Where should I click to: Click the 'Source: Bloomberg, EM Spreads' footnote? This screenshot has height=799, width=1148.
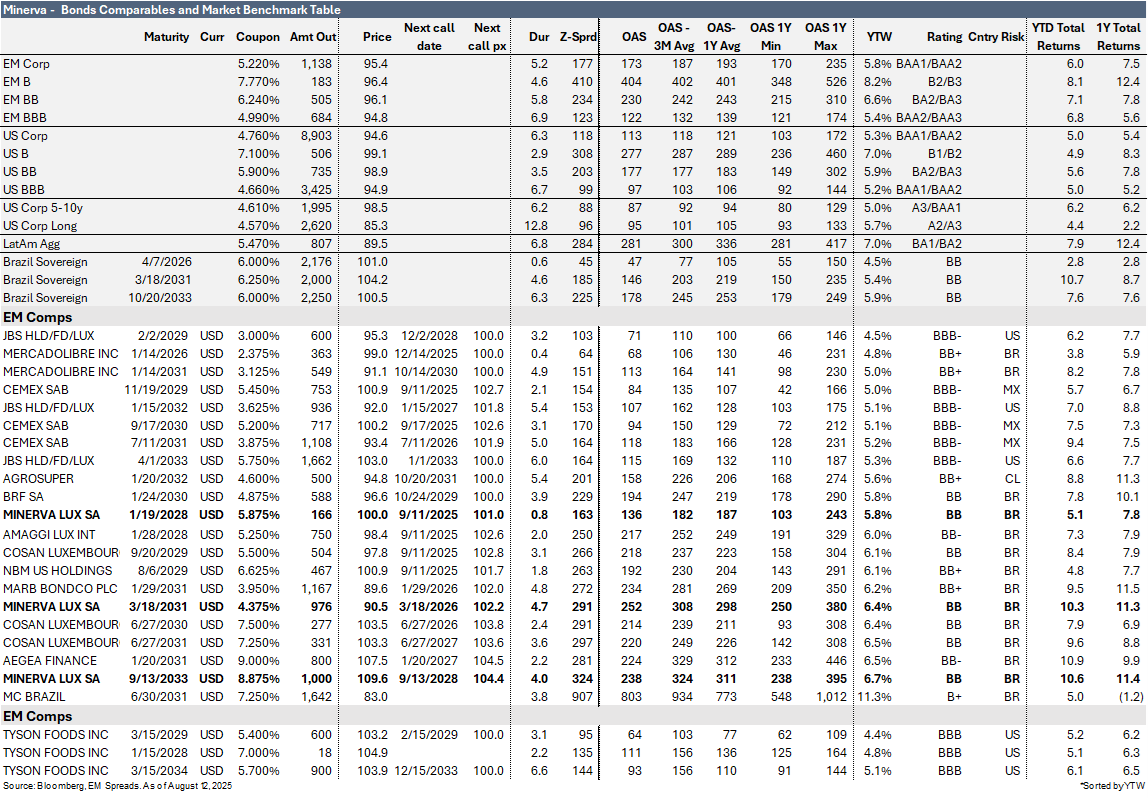pos(117,786)
